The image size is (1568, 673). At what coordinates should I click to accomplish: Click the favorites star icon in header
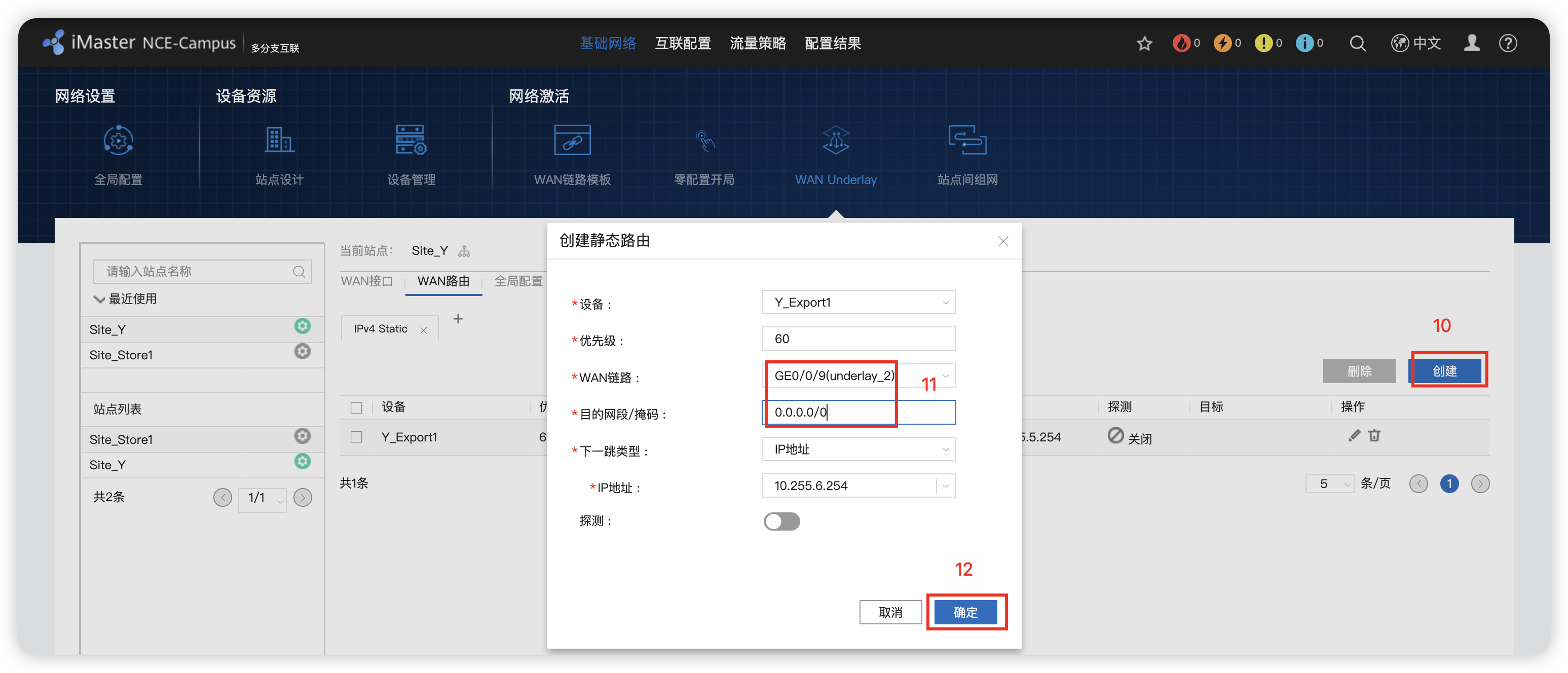1144,43
